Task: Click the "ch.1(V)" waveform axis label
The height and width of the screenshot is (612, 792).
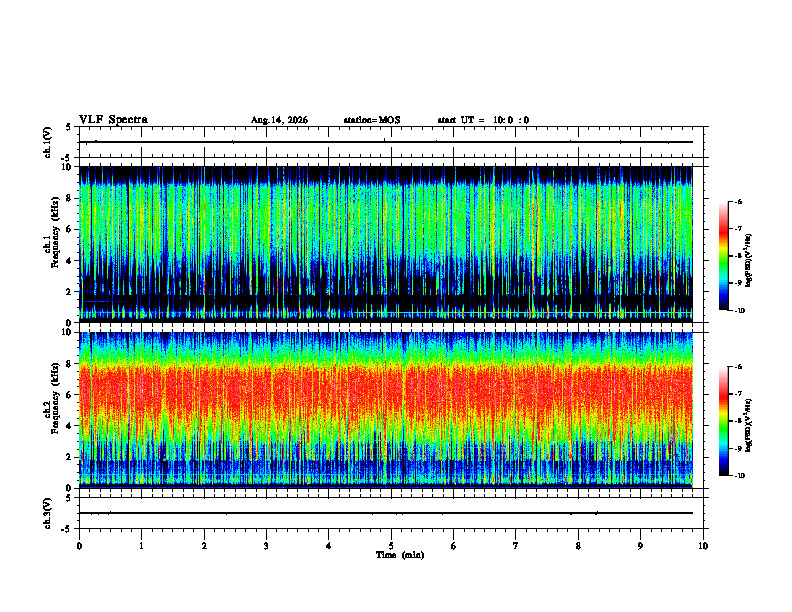Action: (x=48, y=142)
